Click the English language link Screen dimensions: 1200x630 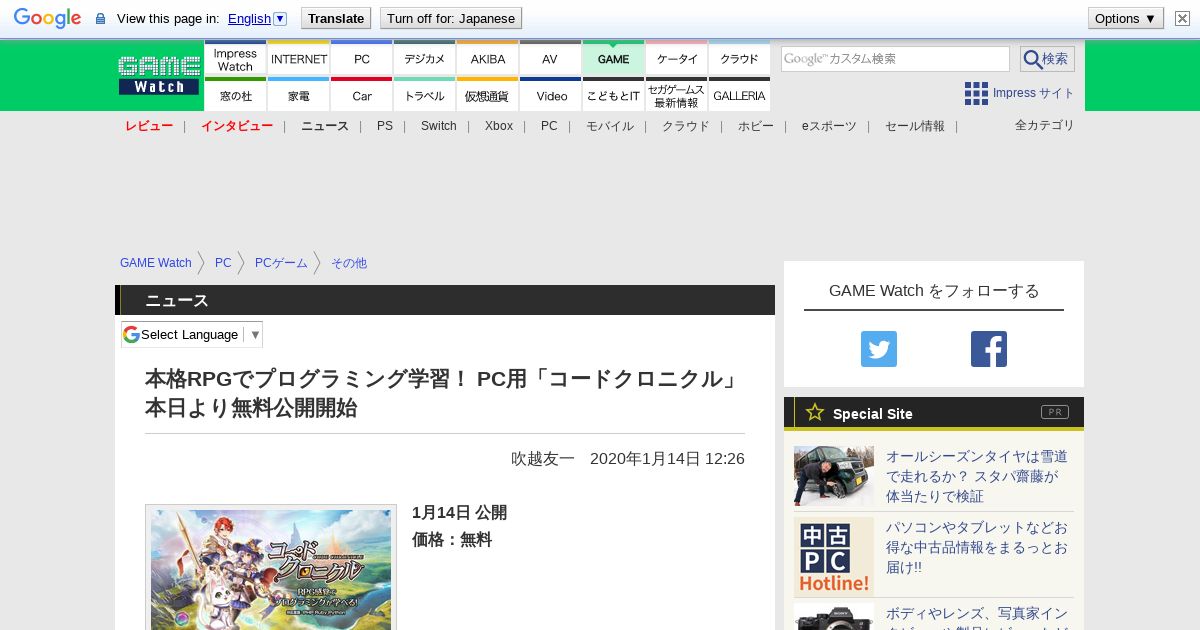click(249, 18)
